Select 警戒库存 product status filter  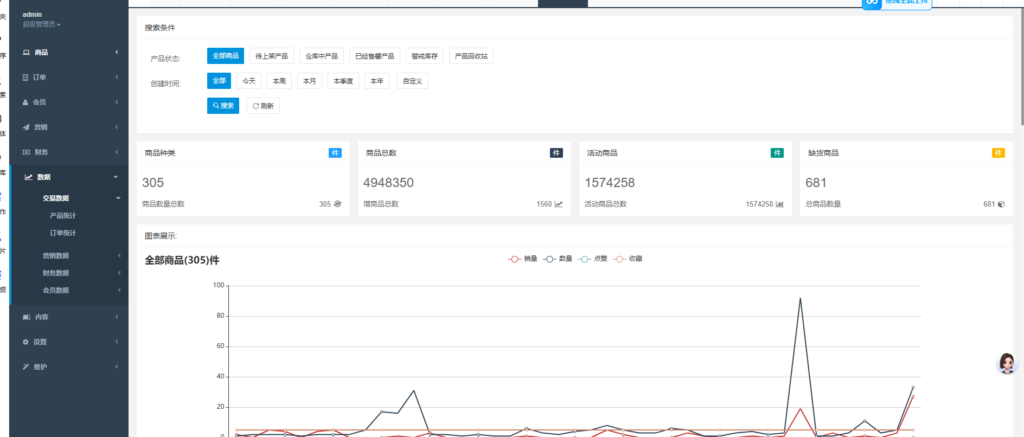pyautogui.click(x=424, y=56)
